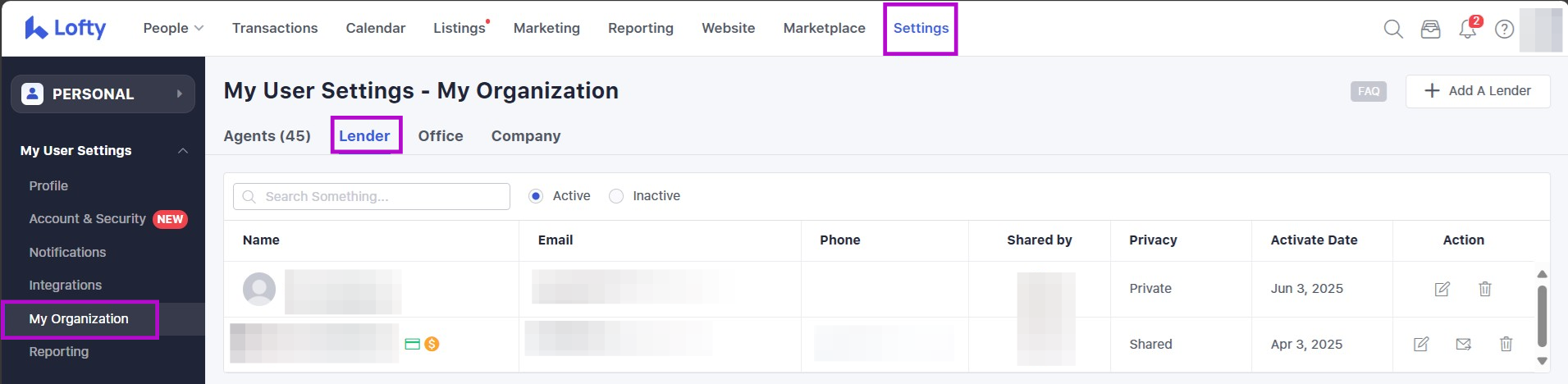Select the Inactive radio button

tap(616, 196)
